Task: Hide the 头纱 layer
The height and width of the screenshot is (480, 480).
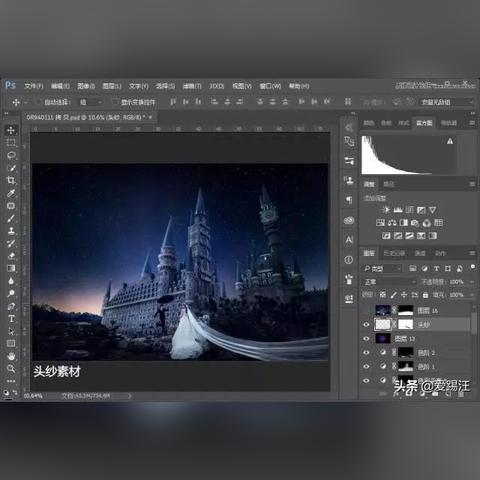Action: [x=366, y=324]
